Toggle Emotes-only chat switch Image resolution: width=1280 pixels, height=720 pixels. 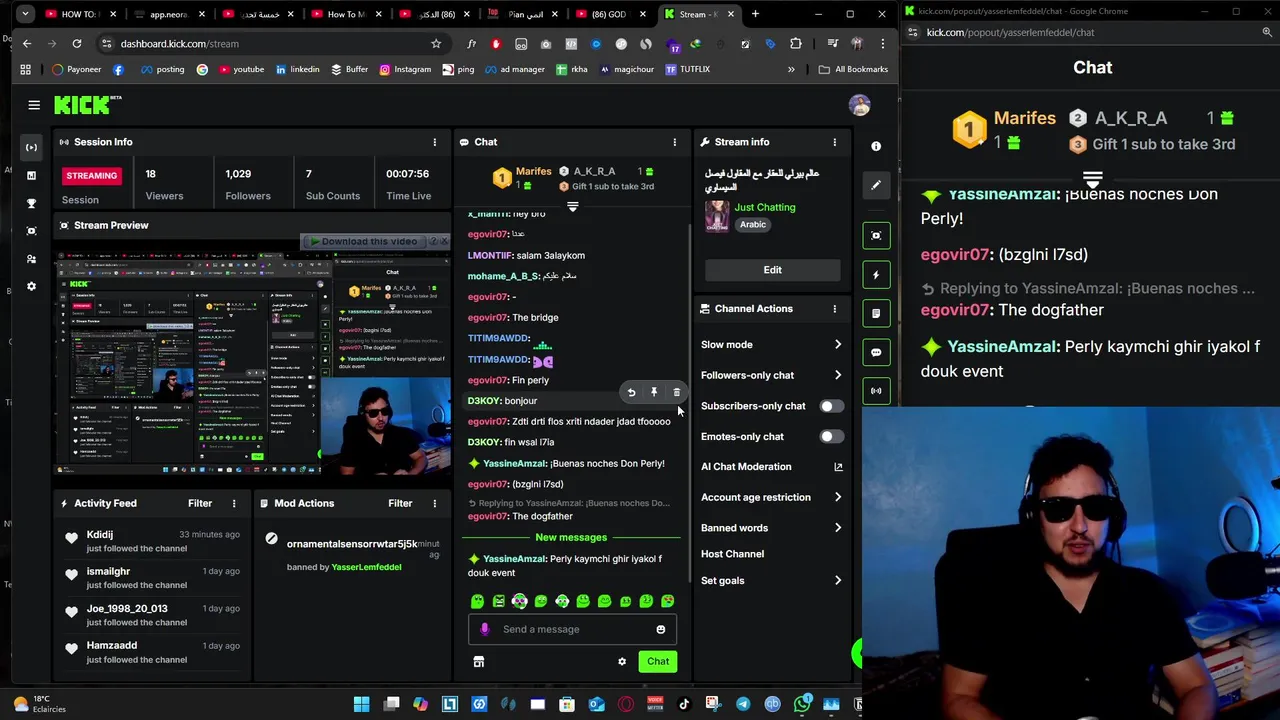[x=831, y=437]
